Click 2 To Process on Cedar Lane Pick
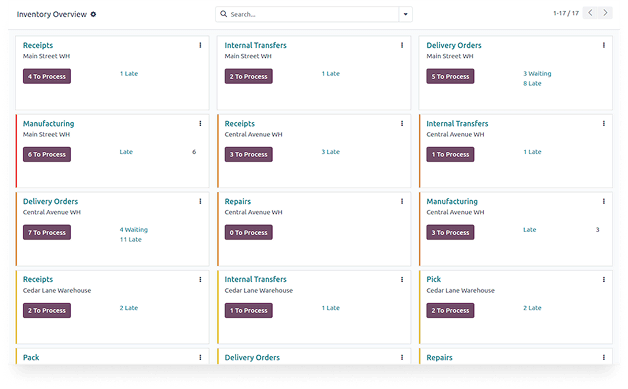This screenshot has width=628, height=389. pyautogui.click(x=450, y=310)
